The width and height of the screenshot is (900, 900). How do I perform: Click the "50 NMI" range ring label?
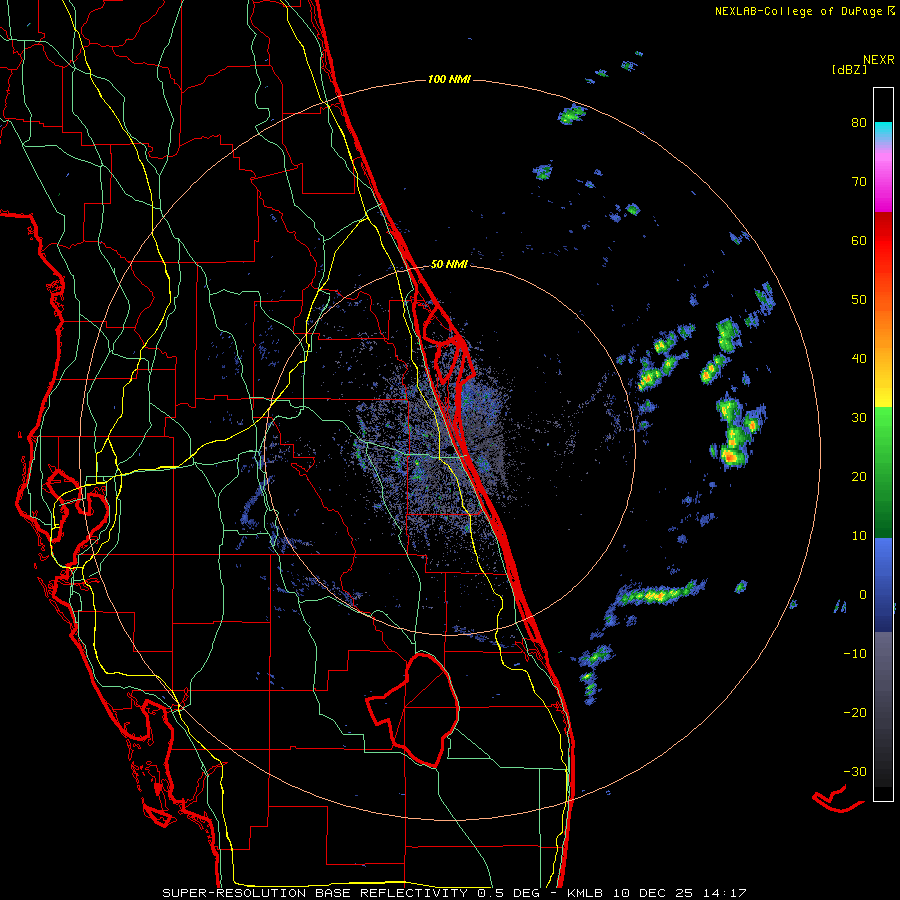coord(449,265)
